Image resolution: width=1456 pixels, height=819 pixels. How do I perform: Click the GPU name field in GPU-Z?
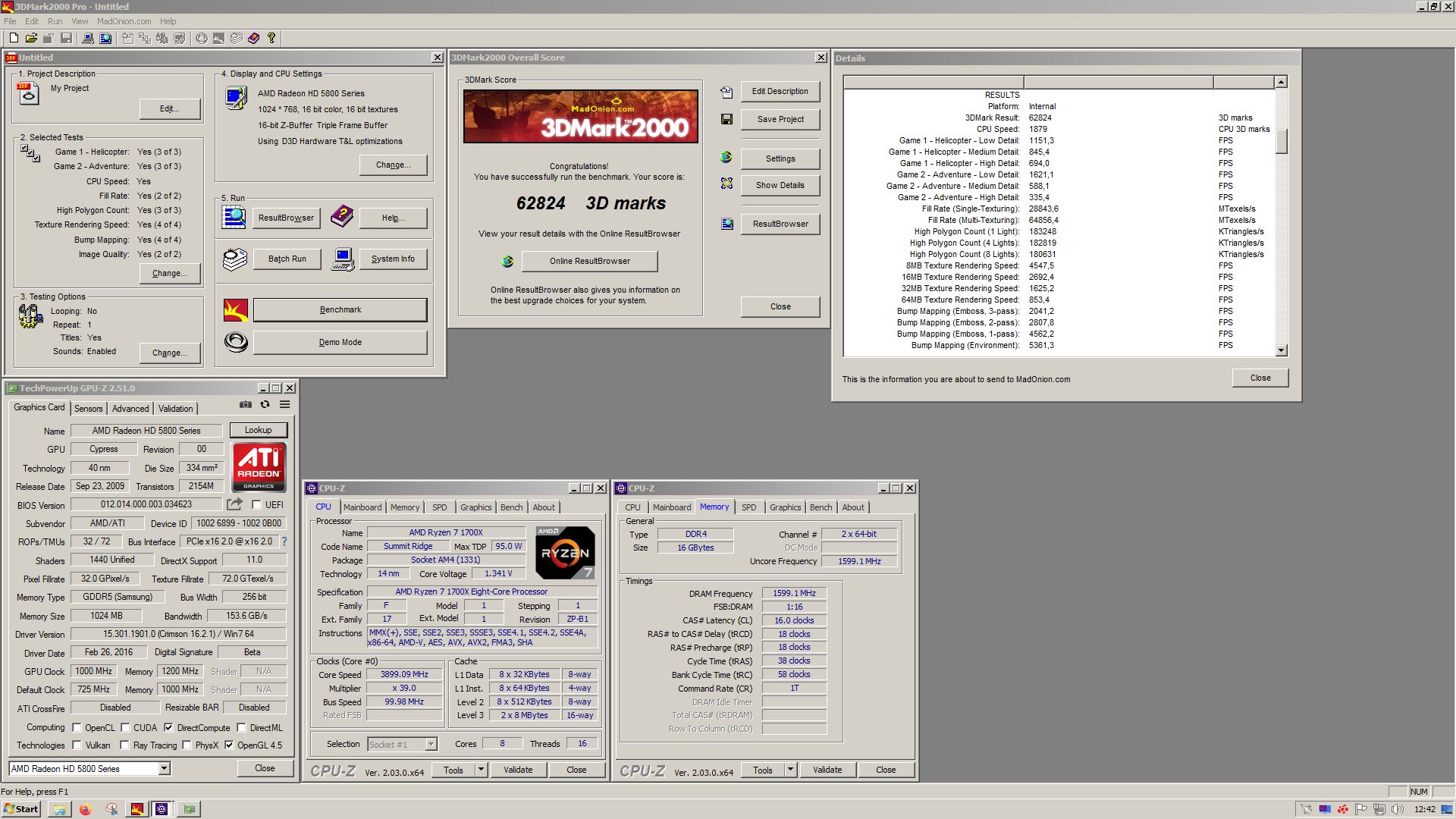pyautogui.click(x=146, y=431)
